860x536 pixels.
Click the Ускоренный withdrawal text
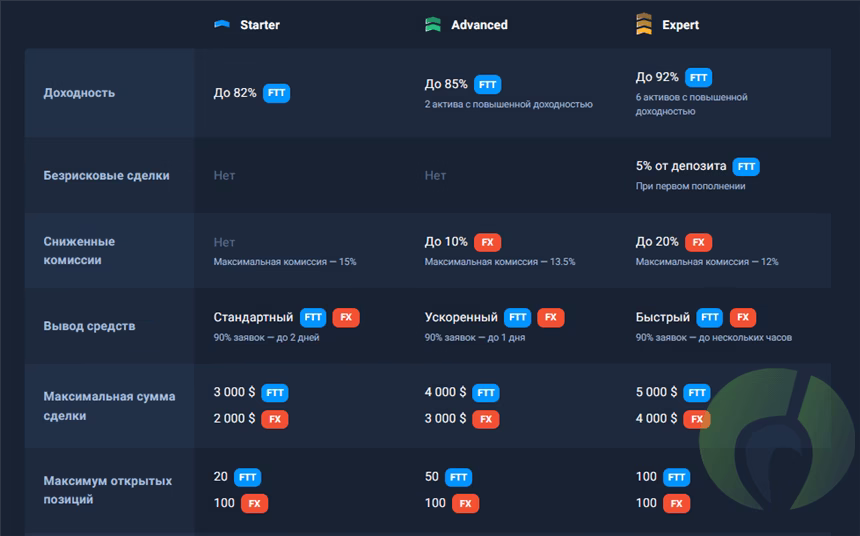(461, 317)
